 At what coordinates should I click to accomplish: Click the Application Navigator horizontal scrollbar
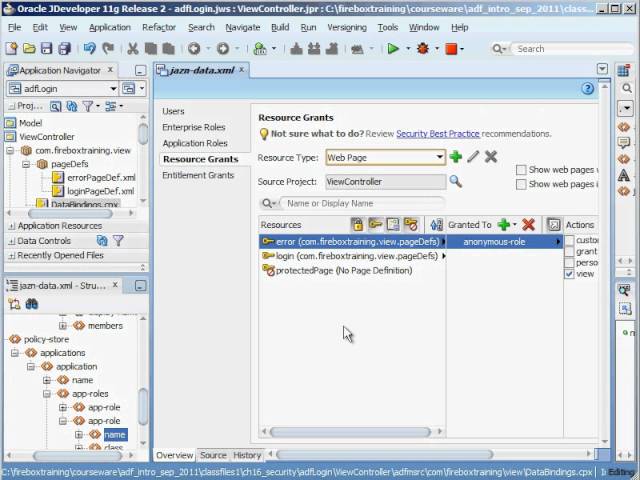click(x=70, y=213)
